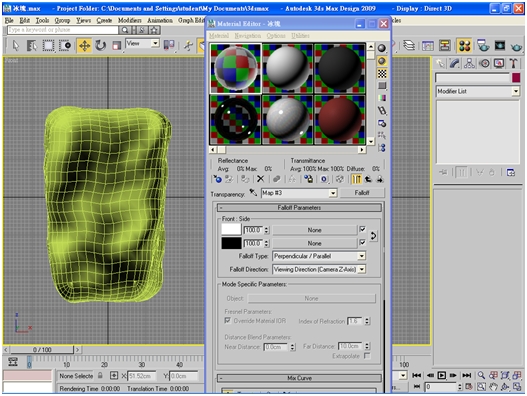Screen dimensions: 527x396
Task: Toggle Show End Result button
Action: (356, 179)
